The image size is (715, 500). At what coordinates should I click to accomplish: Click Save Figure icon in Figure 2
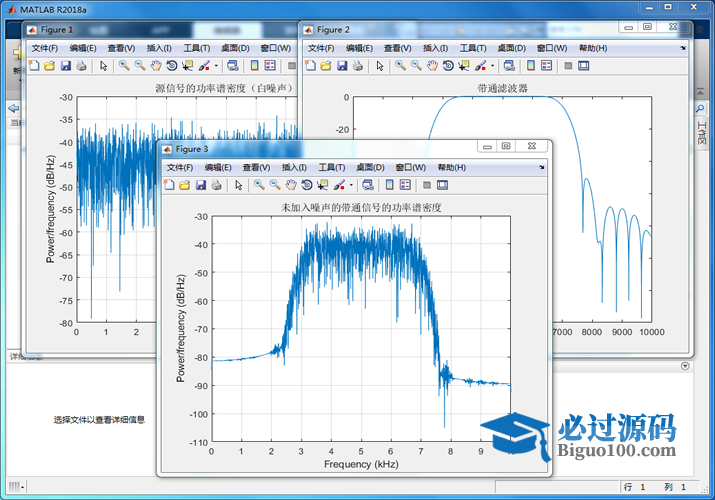click(x=341, y=66)
